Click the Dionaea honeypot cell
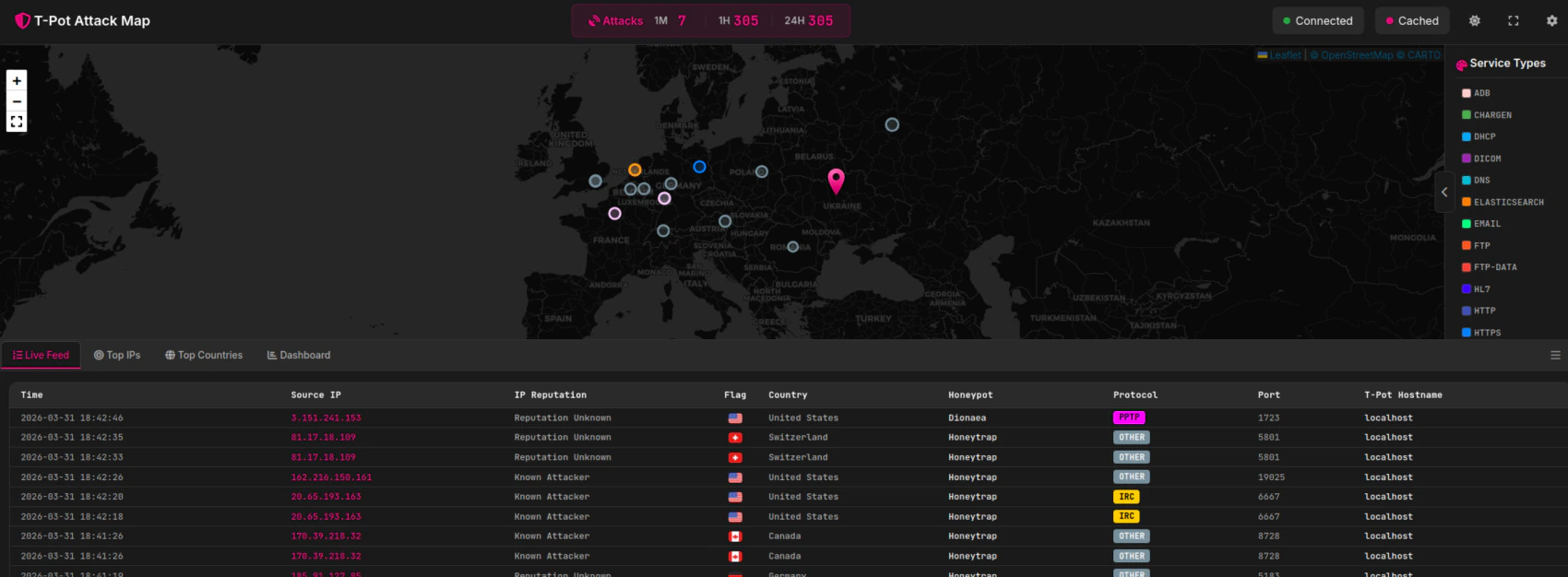The image size is (1568, 577). 967,418
